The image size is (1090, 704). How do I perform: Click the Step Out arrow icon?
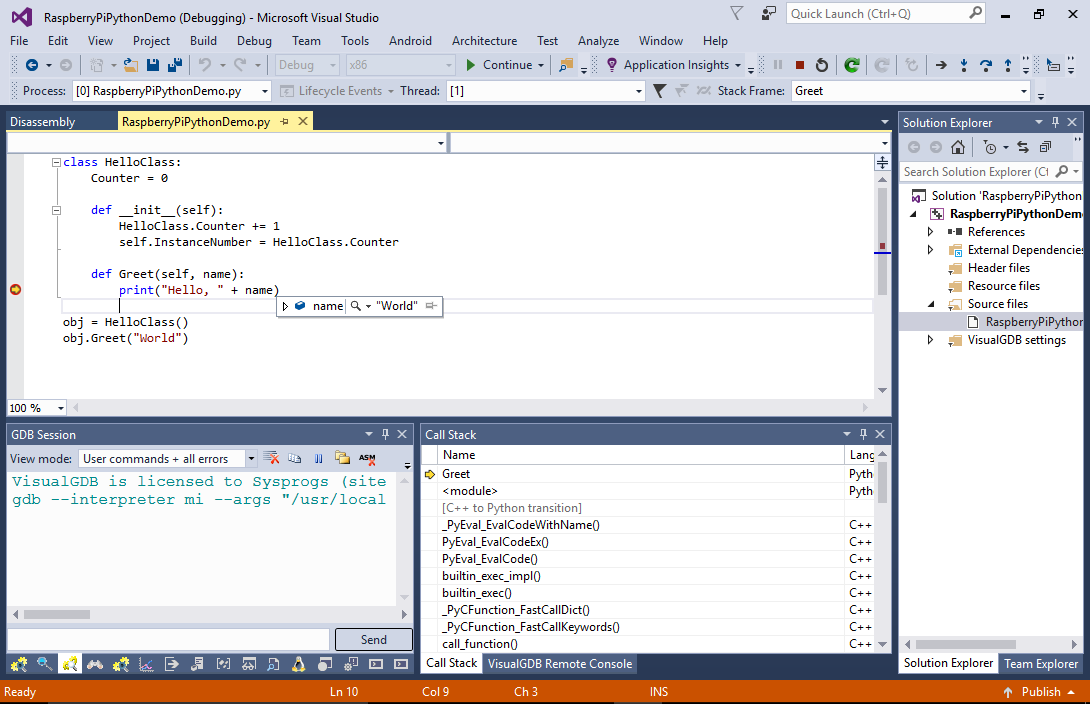pos(1008,65)
